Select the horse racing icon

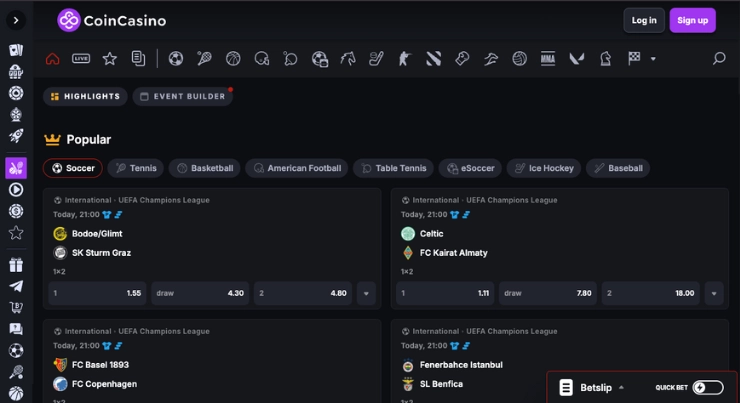point(348,59)
